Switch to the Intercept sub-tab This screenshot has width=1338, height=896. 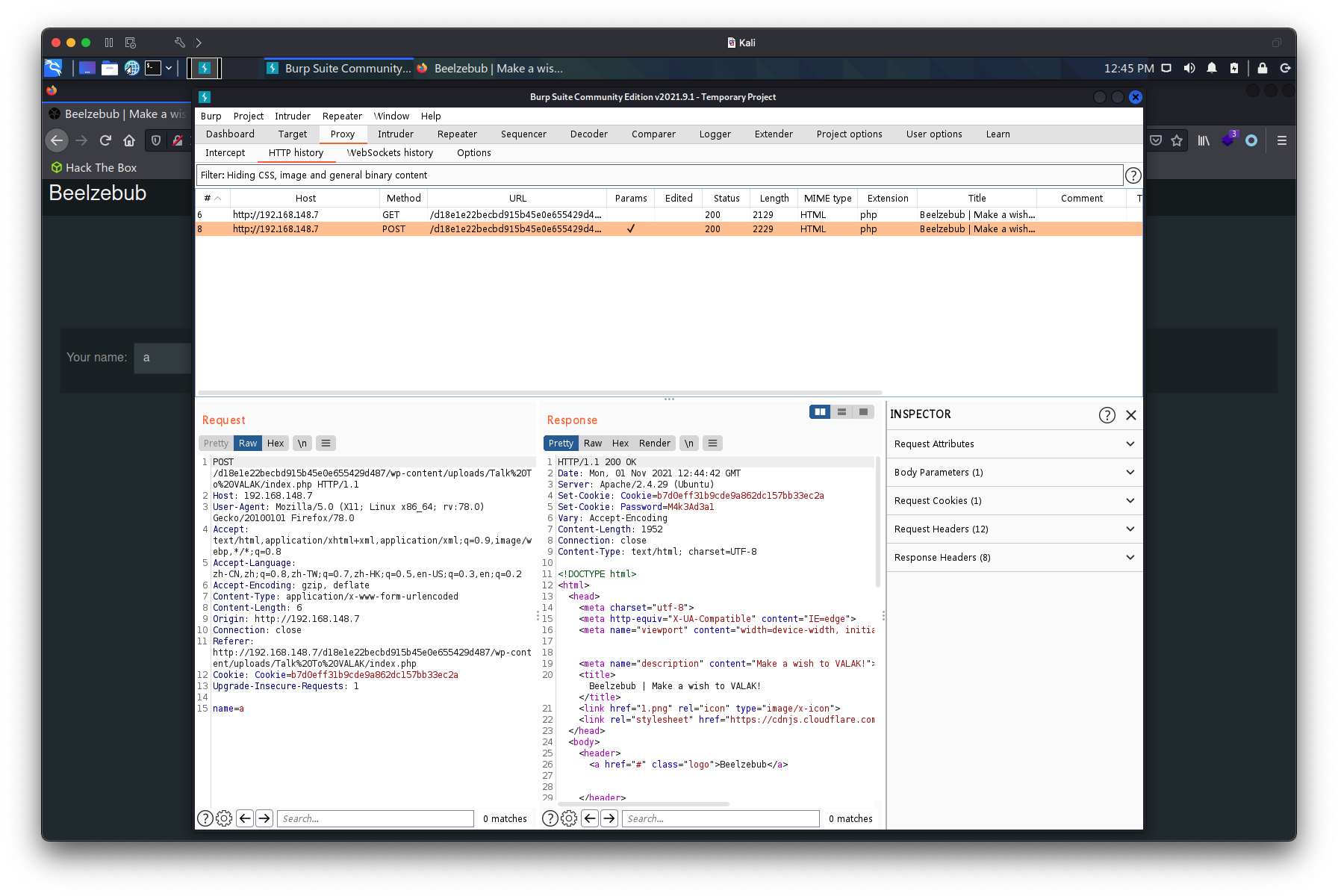[x=225, y=153]
